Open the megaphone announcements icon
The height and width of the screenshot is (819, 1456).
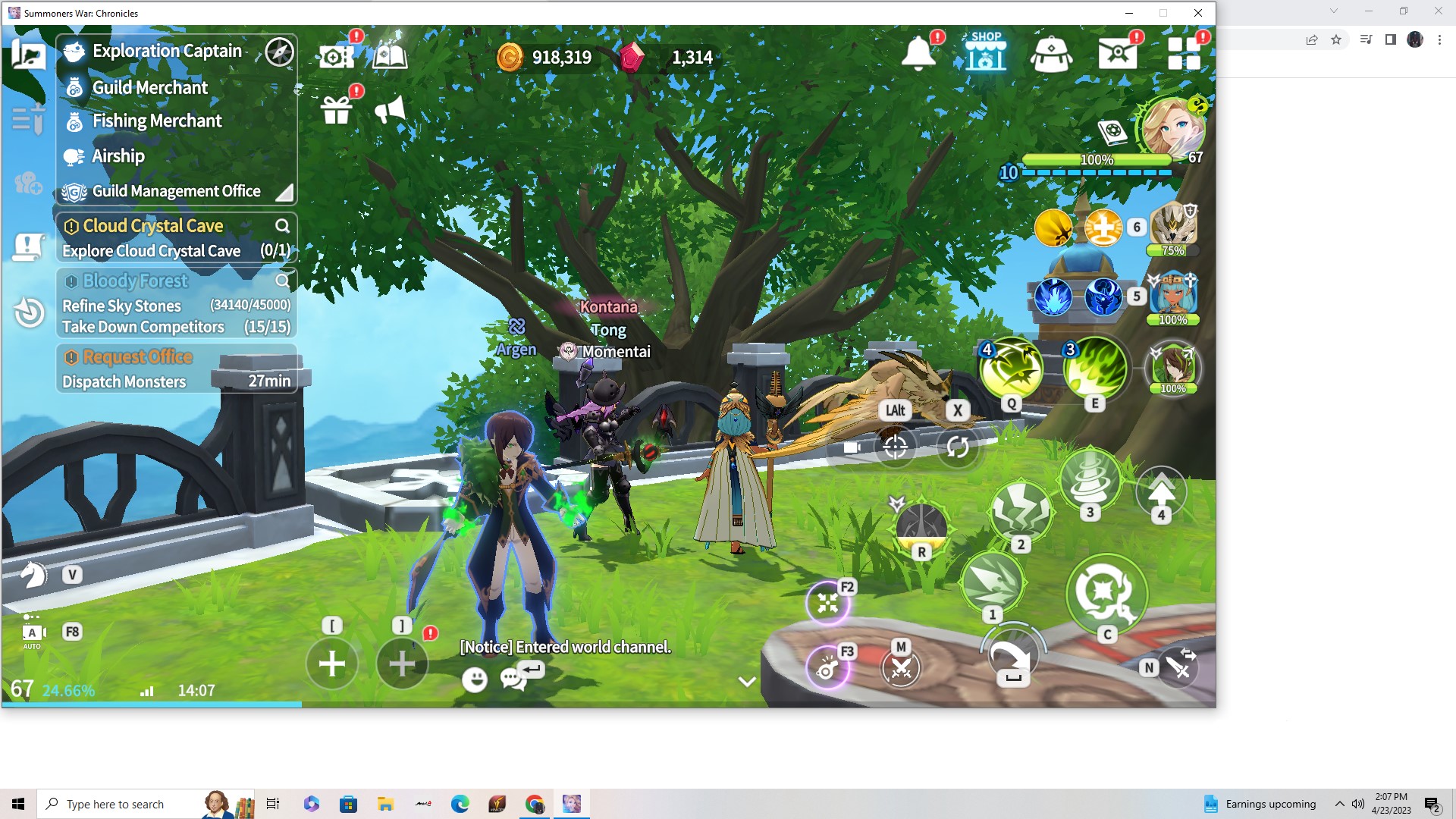[390, 111]
